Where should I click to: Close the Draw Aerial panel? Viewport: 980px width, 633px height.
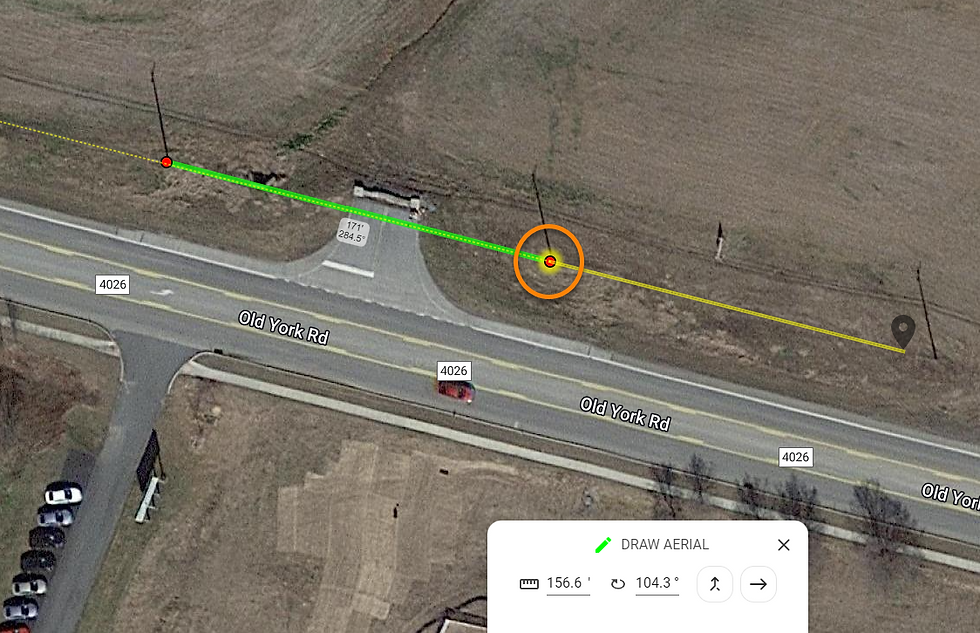(783, 545)
